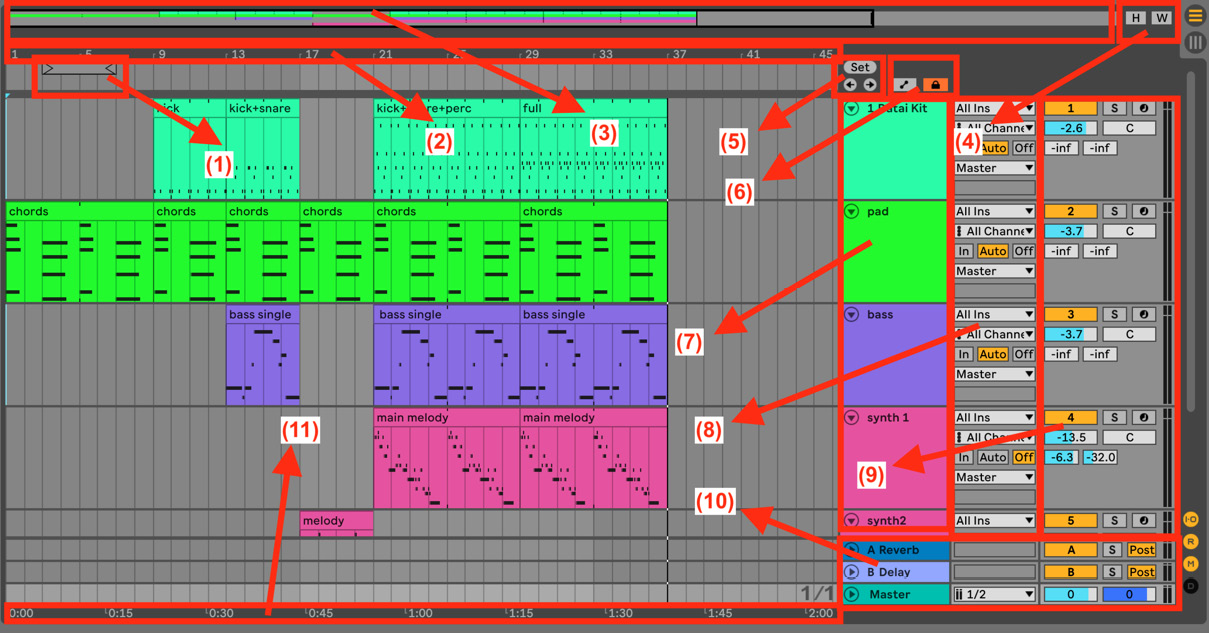The height and width of the screenshot is (633, 1209).
Task: Solo the 1 Batai Kit track
Action: pyautogui.click(x=1114, y=108)
